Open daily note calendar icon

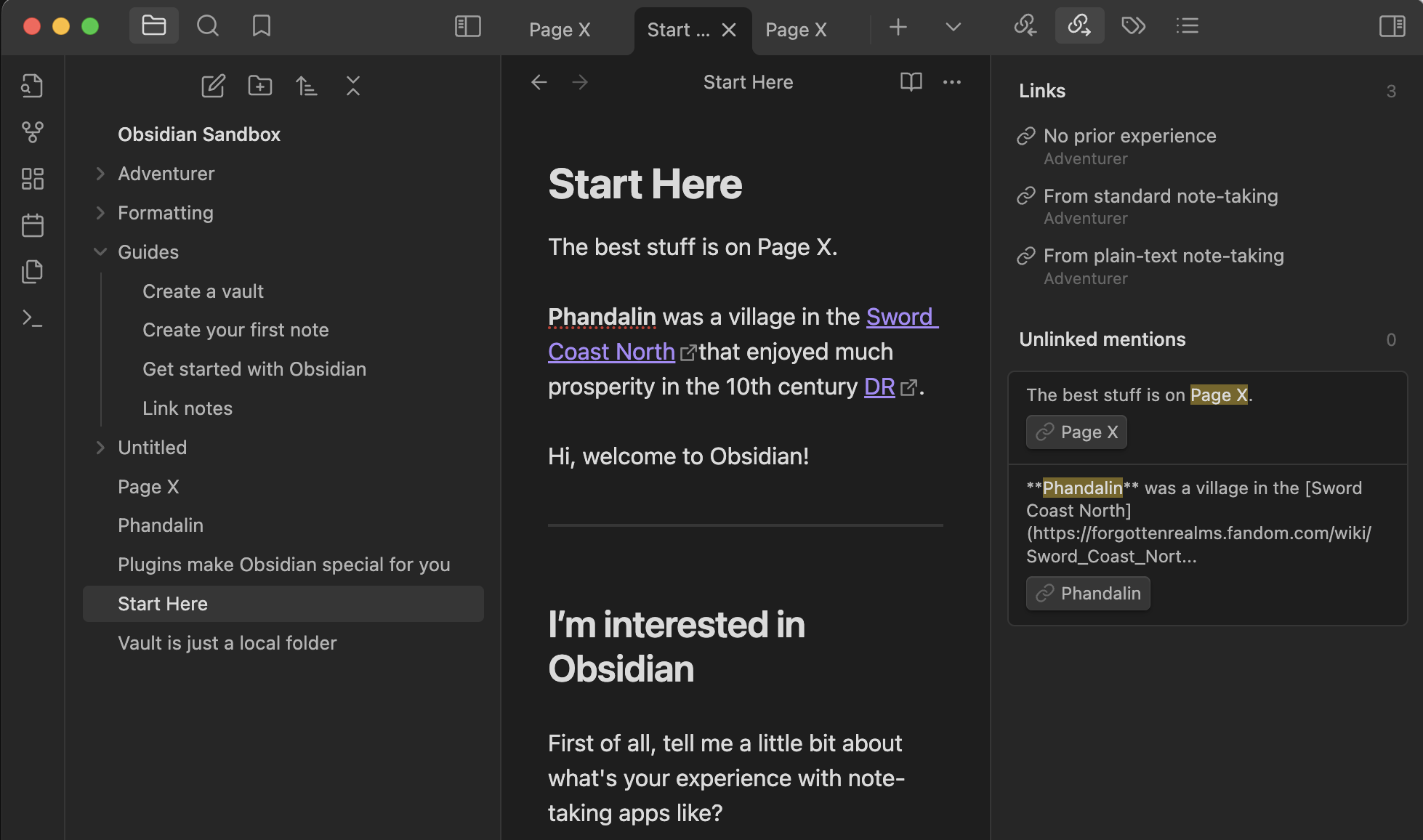(x=33, y=225)
